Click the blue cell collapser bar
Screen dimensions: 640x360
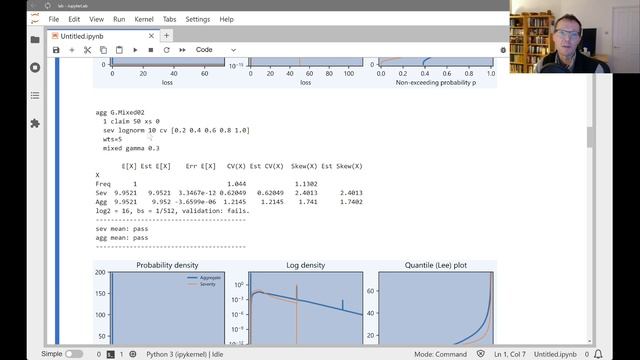click(x=57, y=200)
